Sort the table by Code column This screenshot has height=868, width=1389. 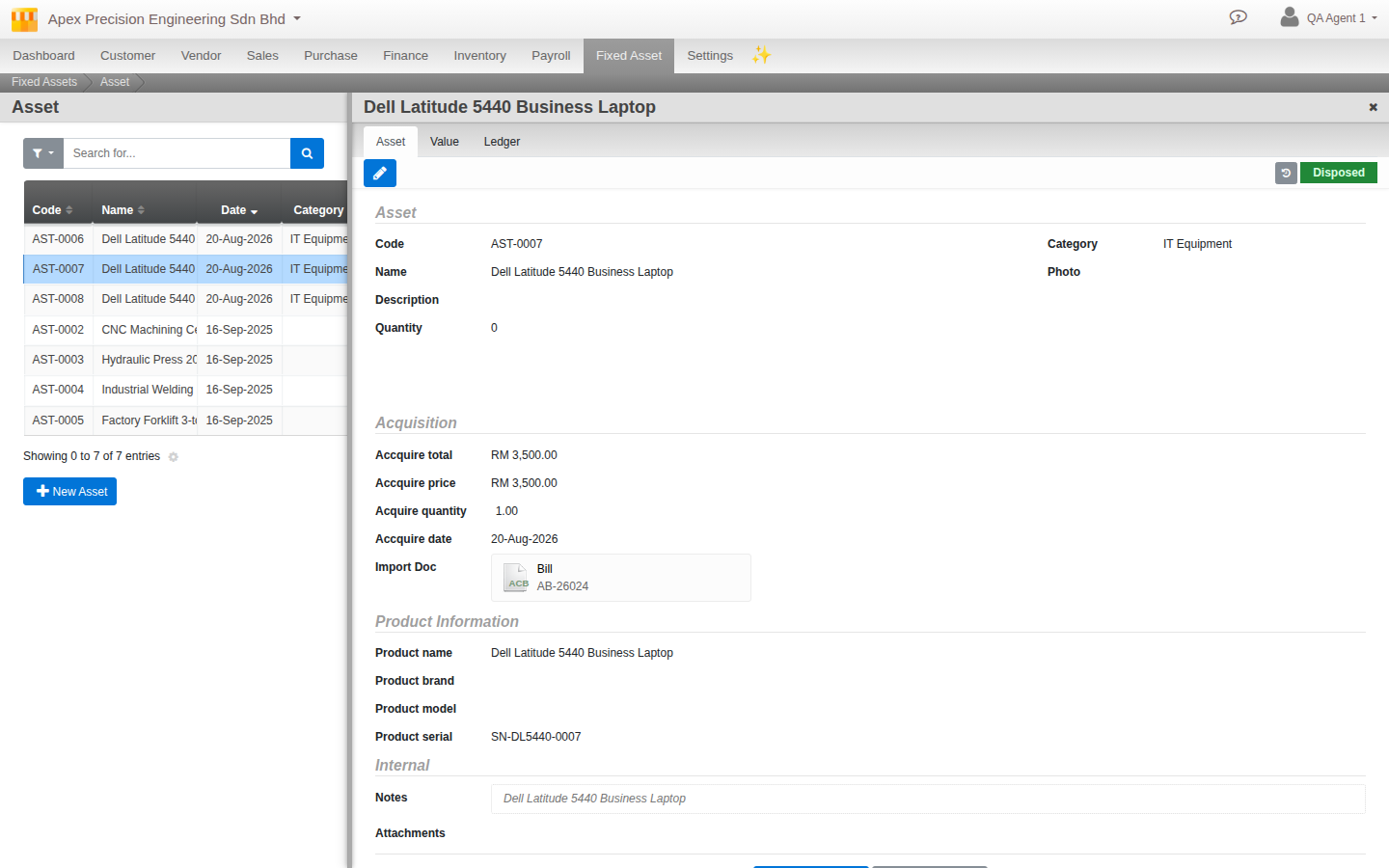coord(58,209)
